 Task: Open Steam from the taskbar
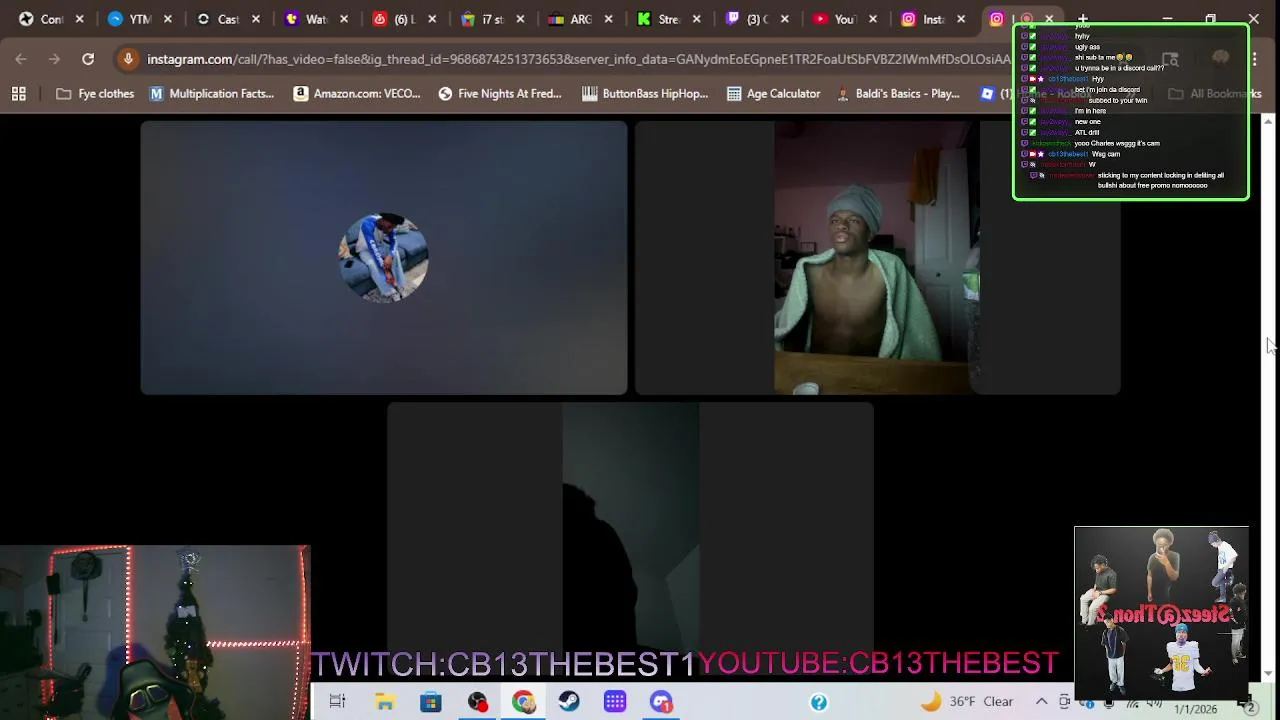569,701
